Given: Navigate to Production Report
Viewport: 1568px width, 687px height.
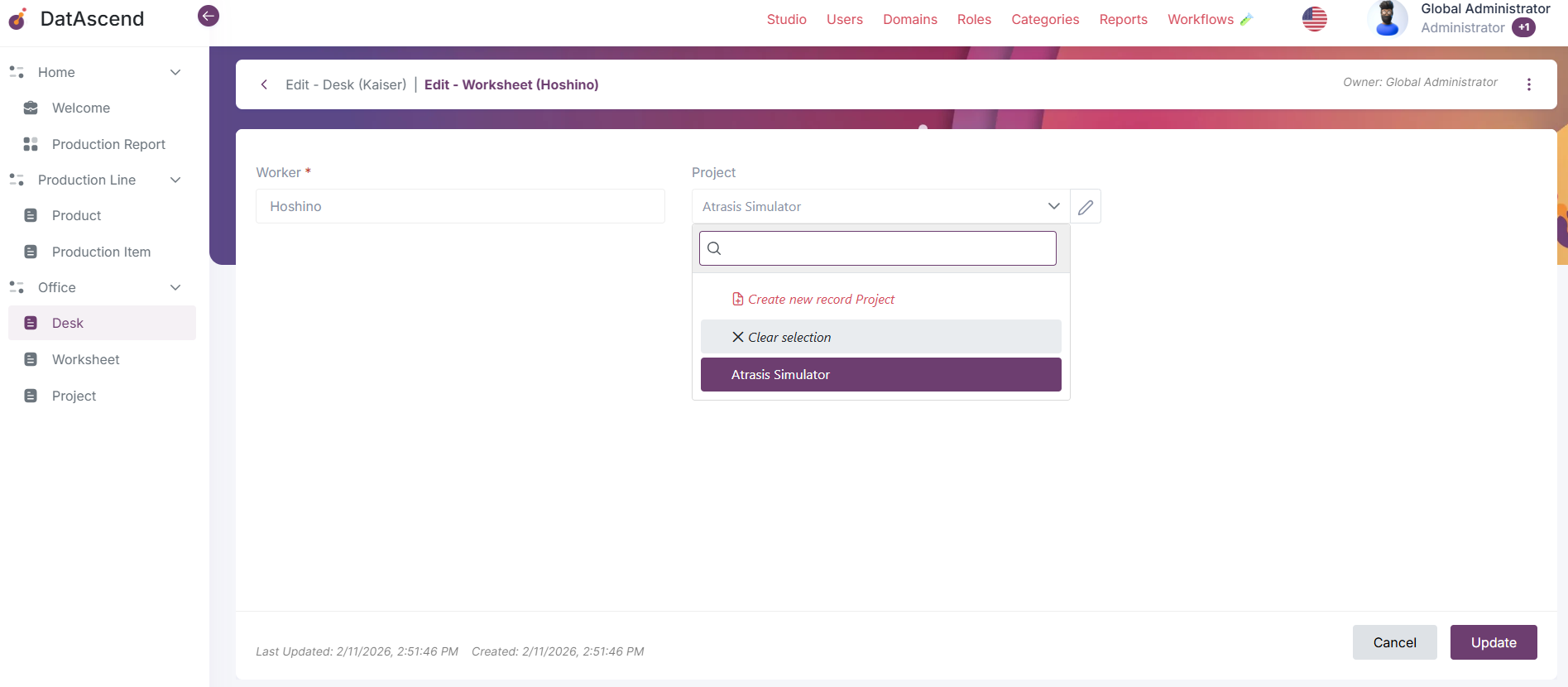Looking at the screenshot, I should point(108,144).
